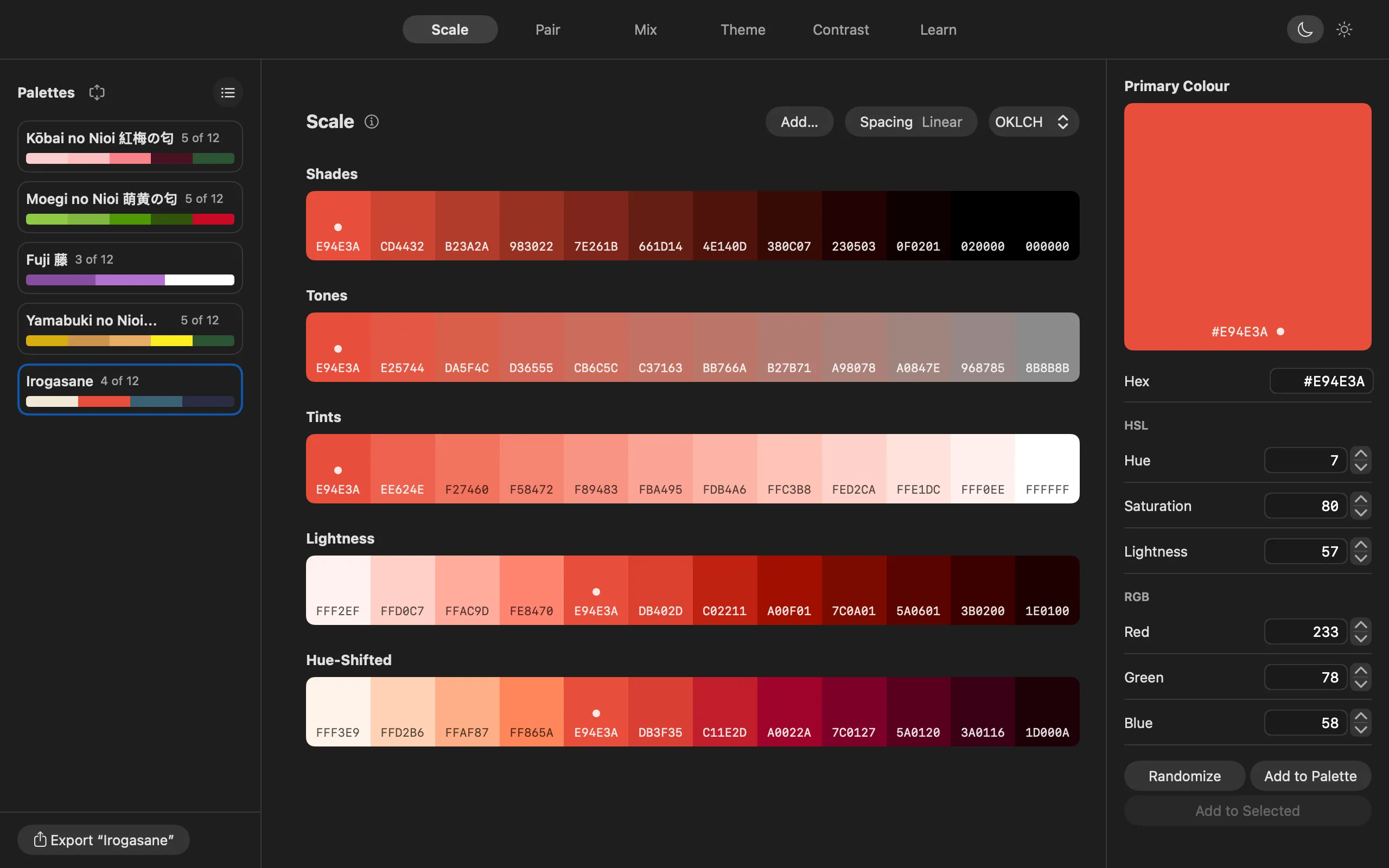Screen dimensions: 1389x868
Task: Click the Lightness value field in HSL
Action: coord(1305,551)
